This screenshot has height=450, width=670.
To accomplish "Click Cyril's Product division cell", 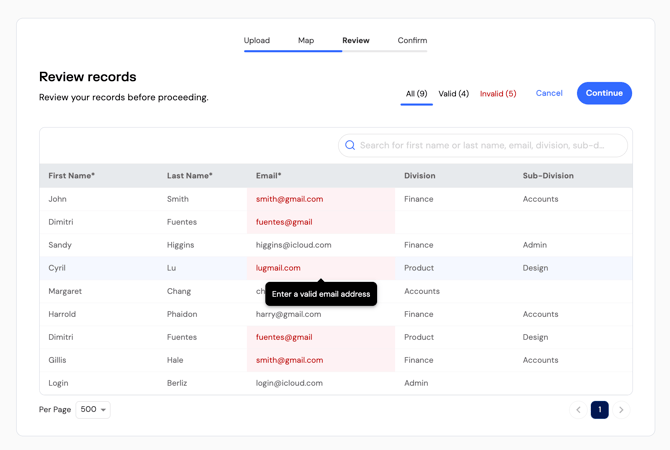I will click(x=419, y=268).
